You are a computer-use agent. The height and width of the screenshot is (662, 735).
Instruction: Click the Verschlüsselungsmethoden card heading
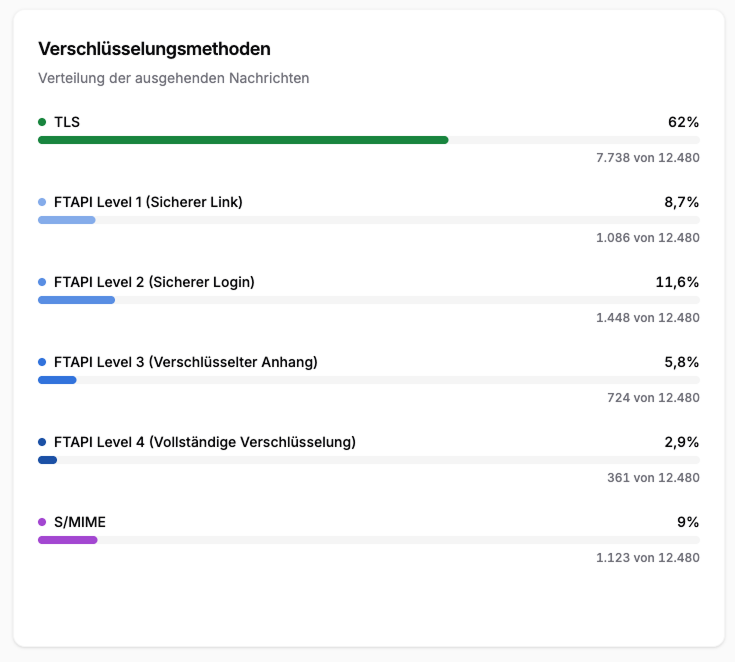tap(154, 49)
